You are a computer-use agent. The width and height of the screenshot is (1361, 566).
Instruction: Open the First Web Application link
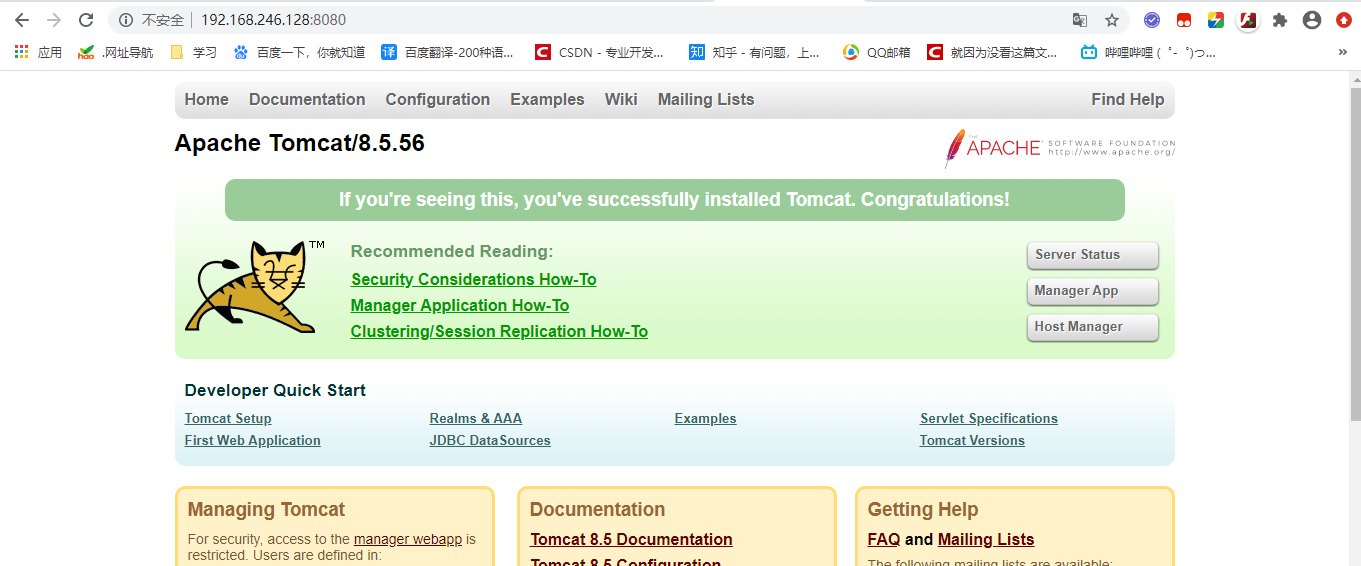click(x=252, y=440)
